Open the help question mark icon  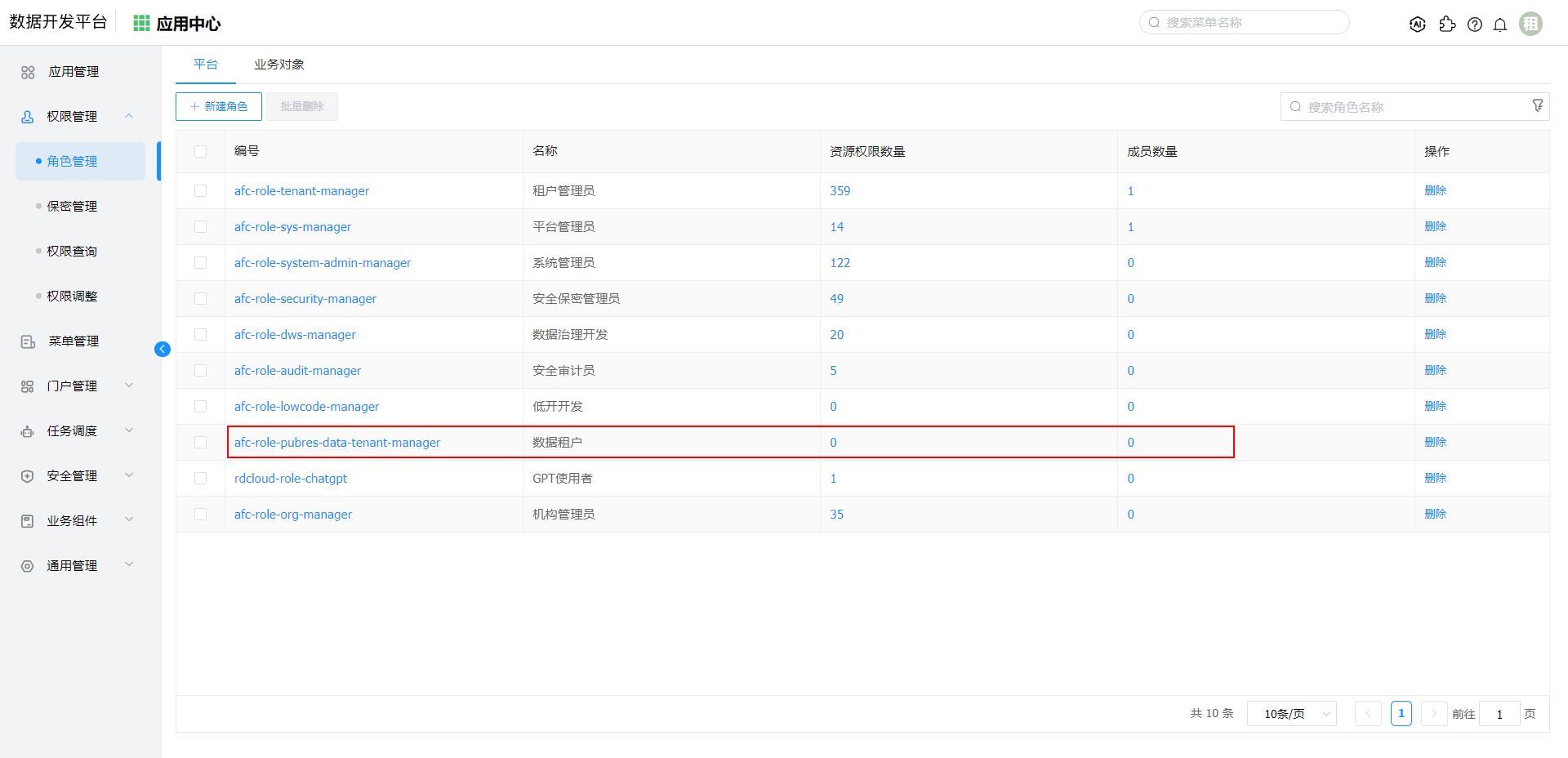coord(1474,25)
